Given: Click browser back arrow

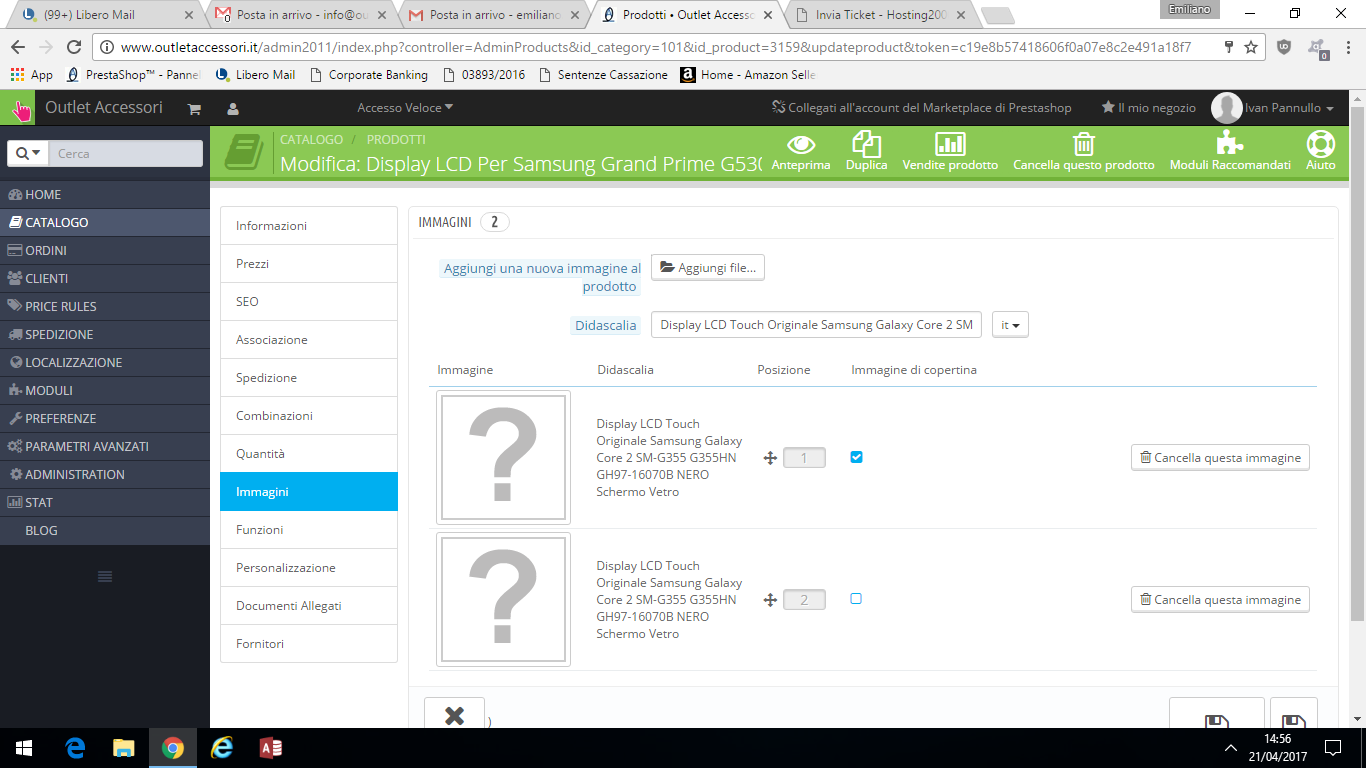Looking at the screenshot, I should tap(18, 47).
